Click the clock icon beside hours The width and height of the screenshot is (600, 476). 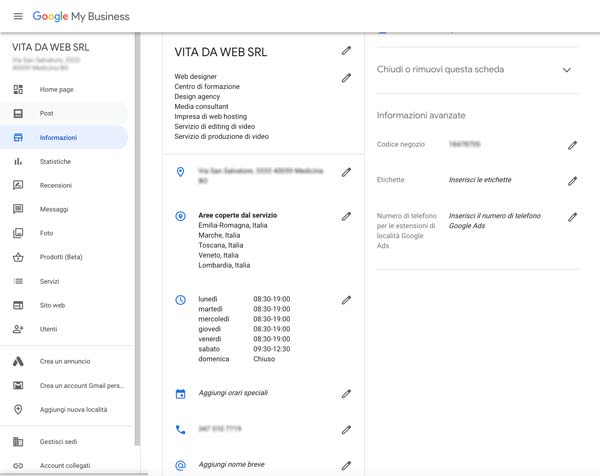pos(180,300)
